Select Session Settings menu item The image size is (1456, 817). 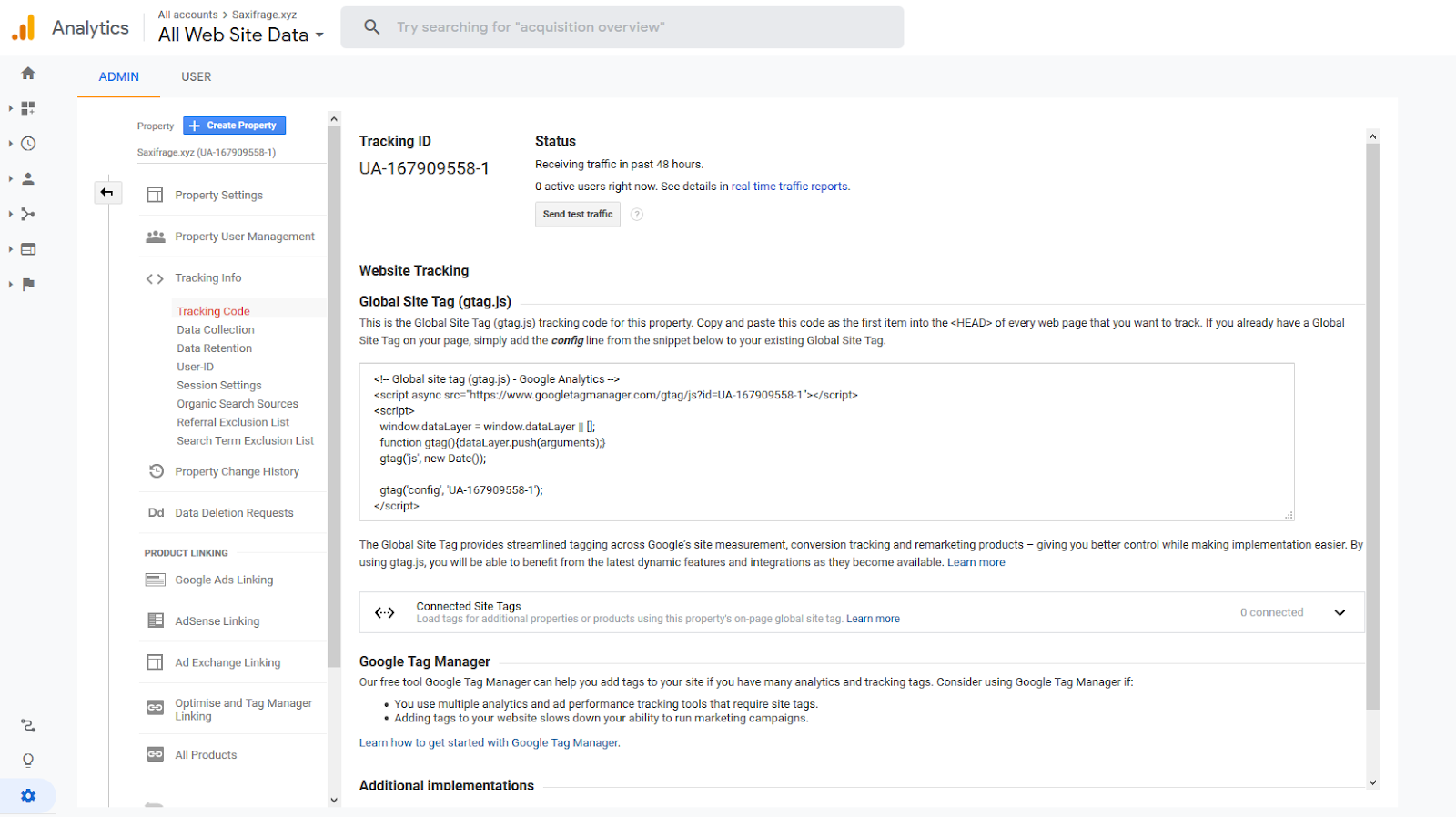[x=219, y=386]
